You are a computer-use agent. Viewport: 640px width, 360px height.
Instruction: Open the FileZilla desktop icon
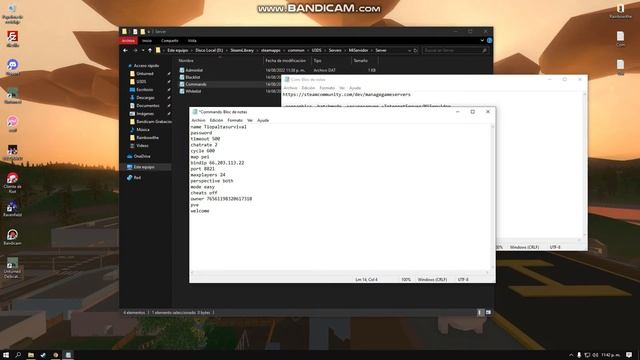pos(12,38)
